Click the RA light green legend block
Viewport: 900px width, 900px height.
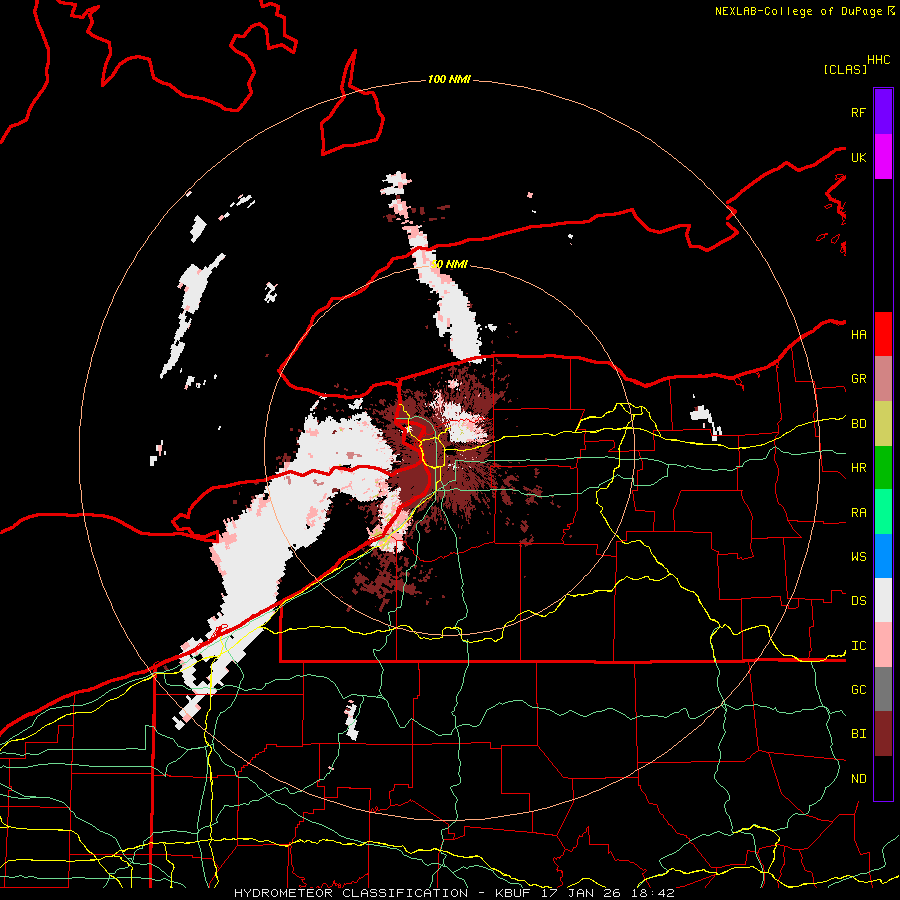pyautogui.click(x=883, y=512)
